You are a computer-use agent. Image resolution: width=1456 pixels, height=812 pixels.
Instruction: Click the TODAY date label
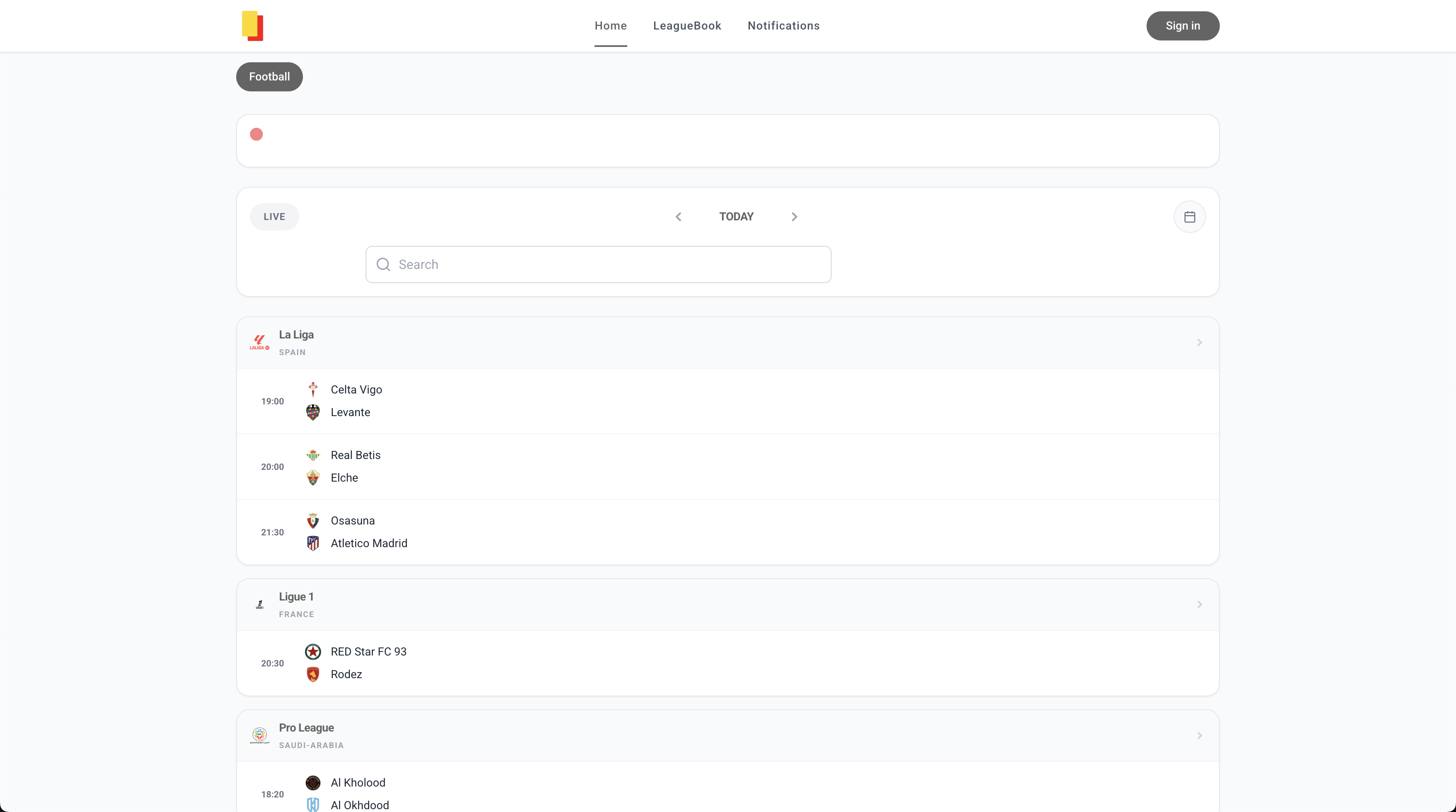(x=736, y=217)
